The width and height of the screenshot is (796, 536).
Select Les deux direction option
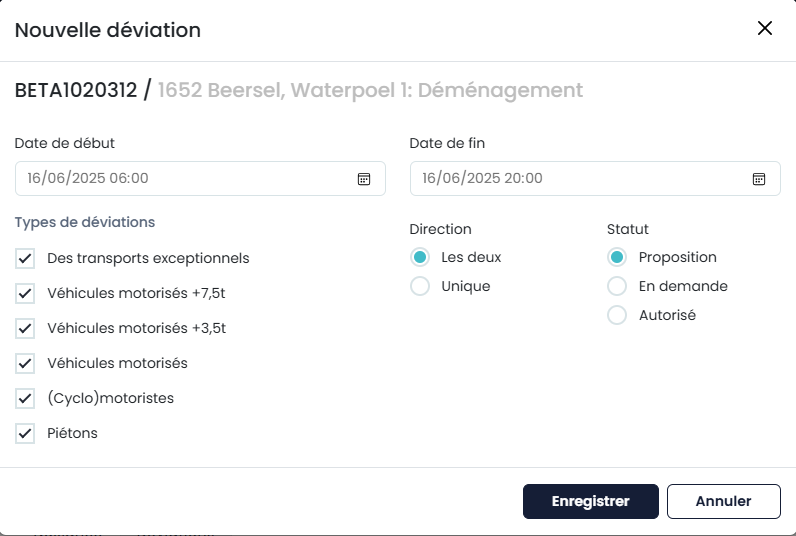420,257
